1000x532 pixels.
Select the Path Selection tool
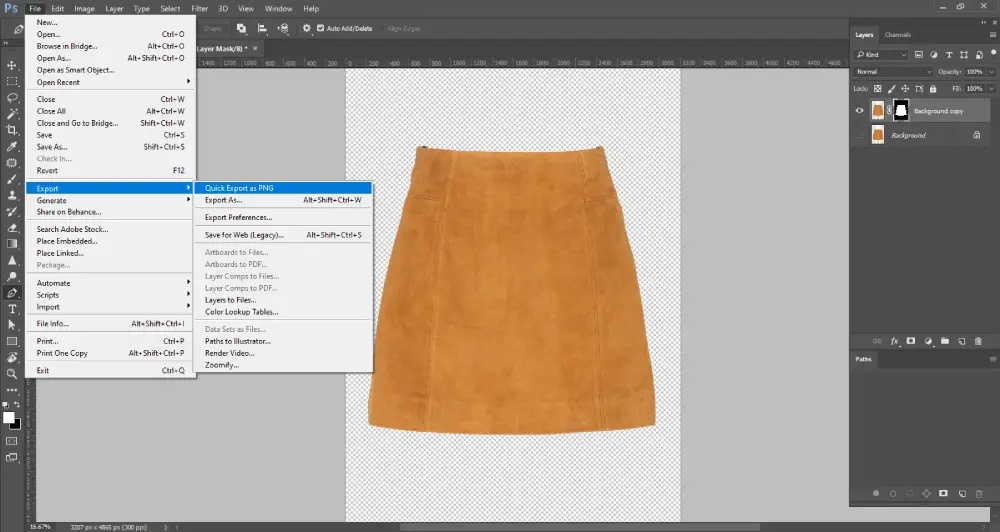11,325
